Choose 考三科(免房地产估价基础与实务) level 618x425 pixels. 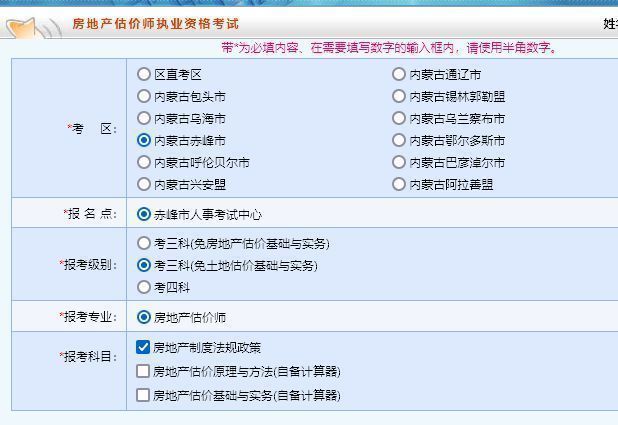click(144, 243)
